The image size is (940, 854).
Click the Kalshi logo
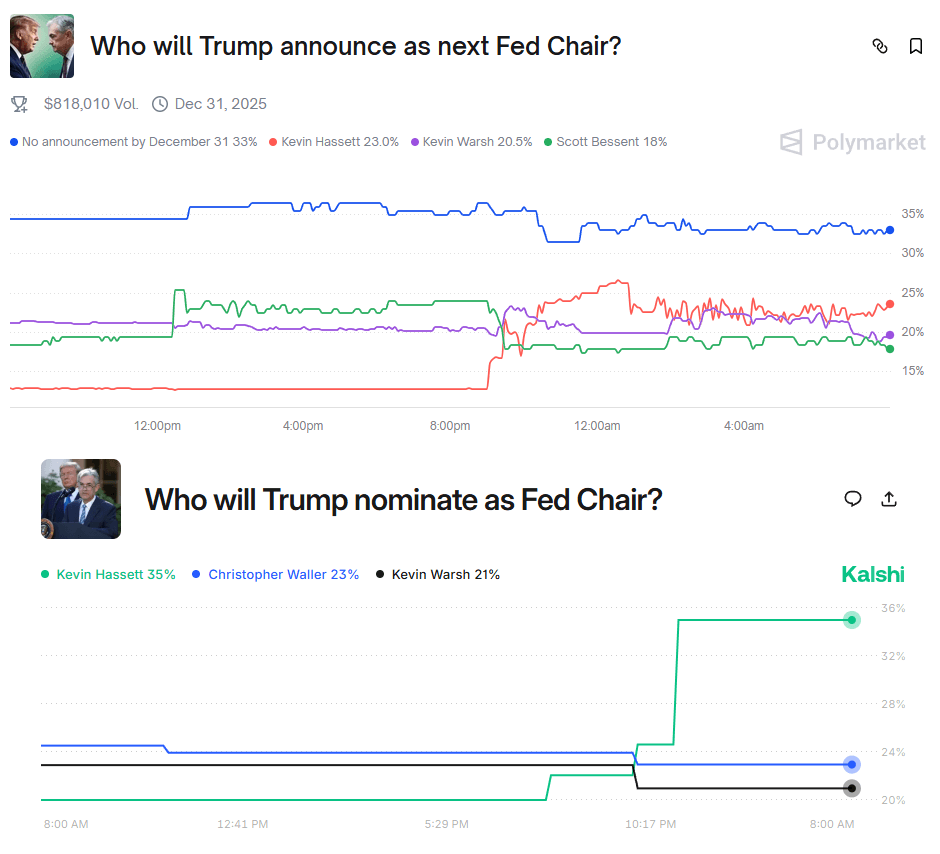[x=872, y=574]
